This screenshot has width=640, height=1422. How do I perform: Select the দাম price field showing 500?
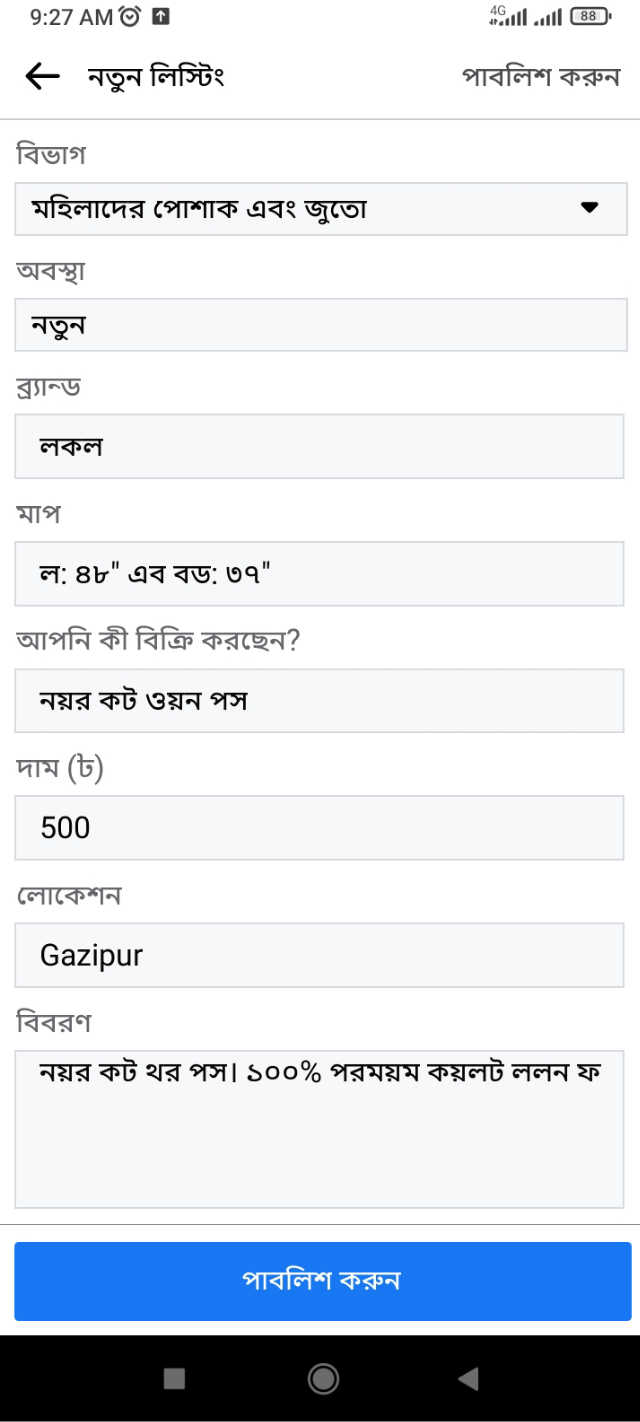click(x=320, y=827)
